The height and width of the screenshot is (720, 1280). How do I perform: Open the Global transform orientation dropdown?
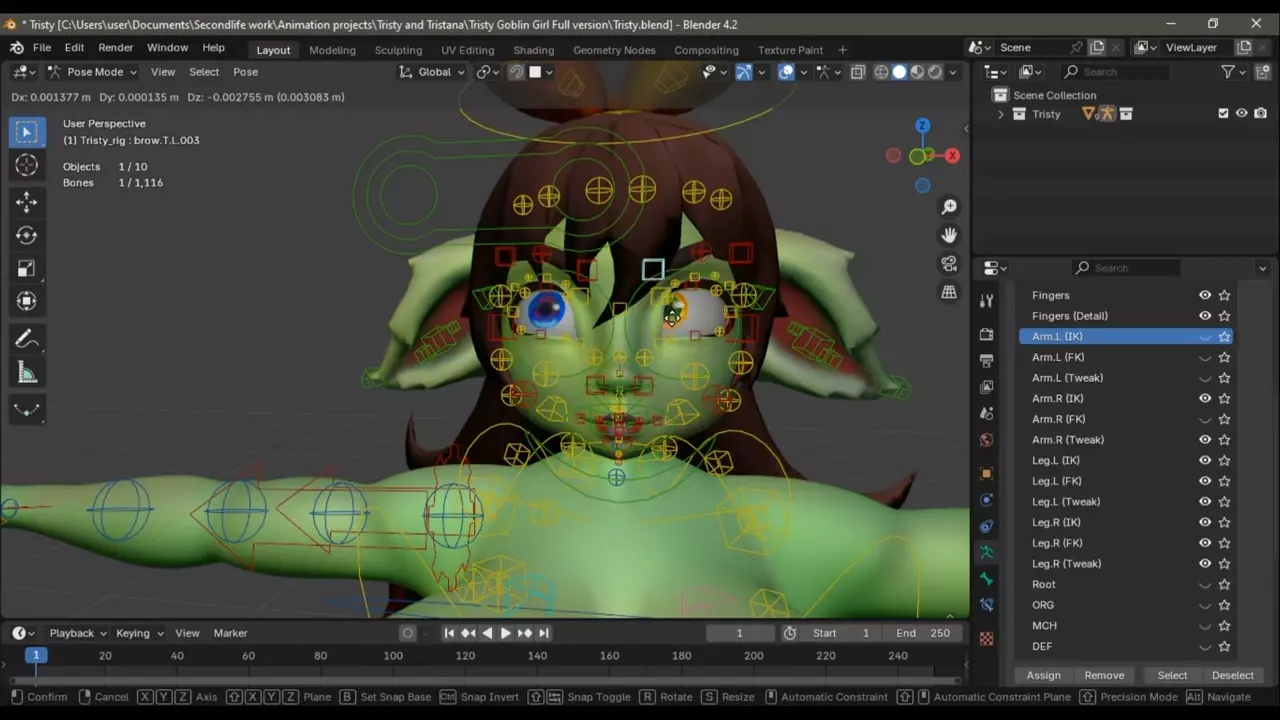pyautogui.click(x=432, y=72)
